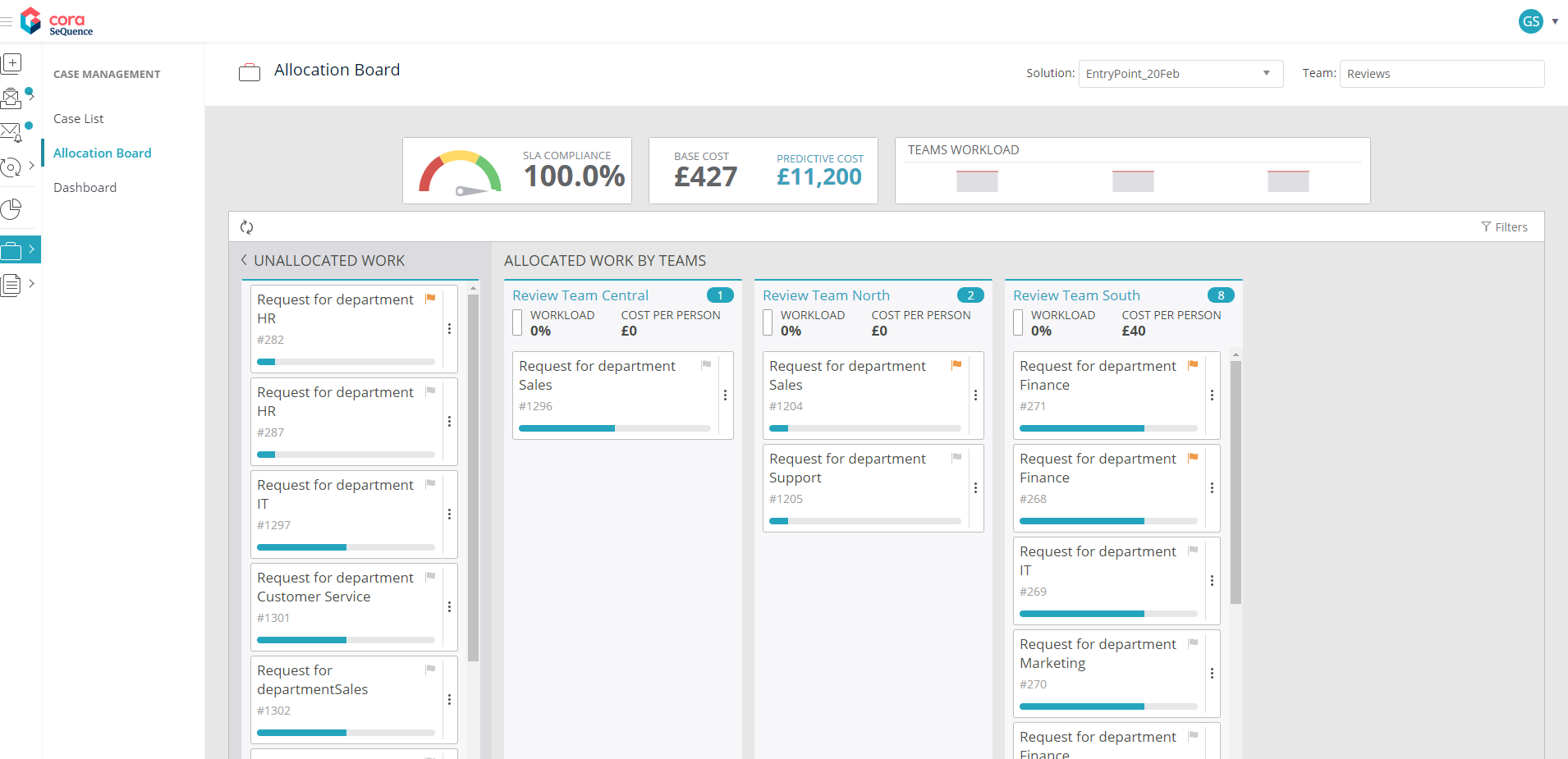Screen dimensions: 1568x759
Task: Click the predictive cost value £11,200
Action: 819,177
